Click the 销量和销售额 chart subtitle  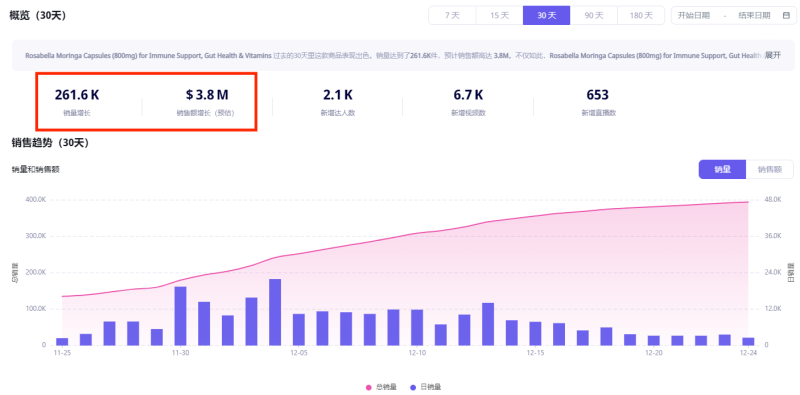pos(36,169)
